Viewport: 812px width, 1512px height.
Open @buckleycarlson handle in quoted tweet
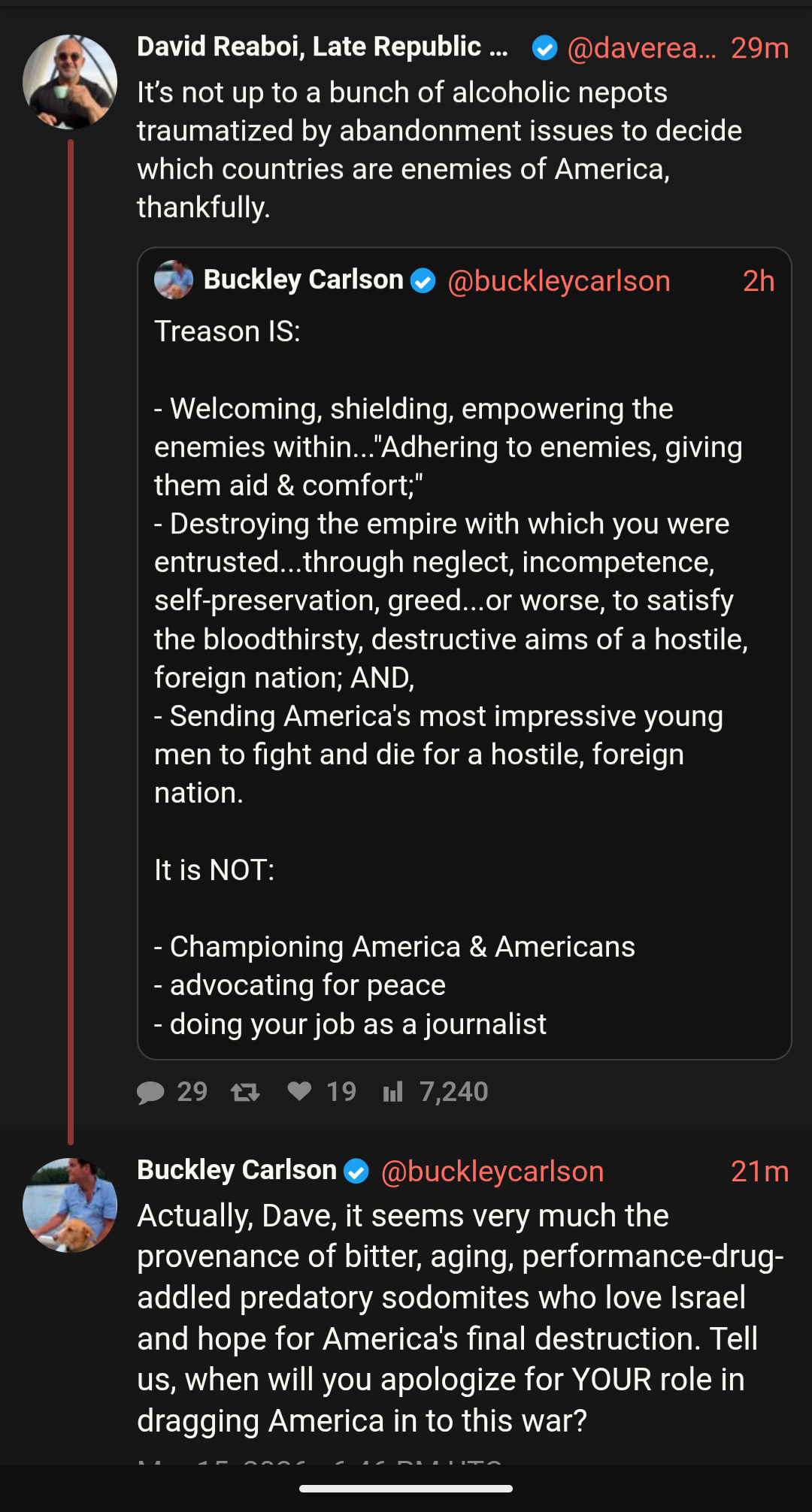coord(559,281)
